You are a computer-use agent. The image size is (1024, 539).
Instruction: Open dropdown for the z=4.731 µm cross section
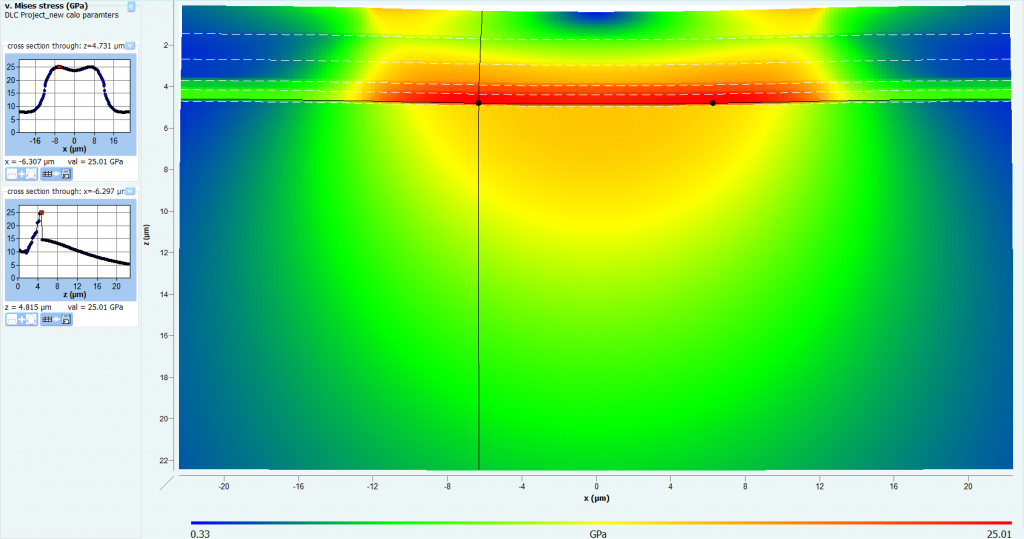pyautogui.click(x=130, y=46)
